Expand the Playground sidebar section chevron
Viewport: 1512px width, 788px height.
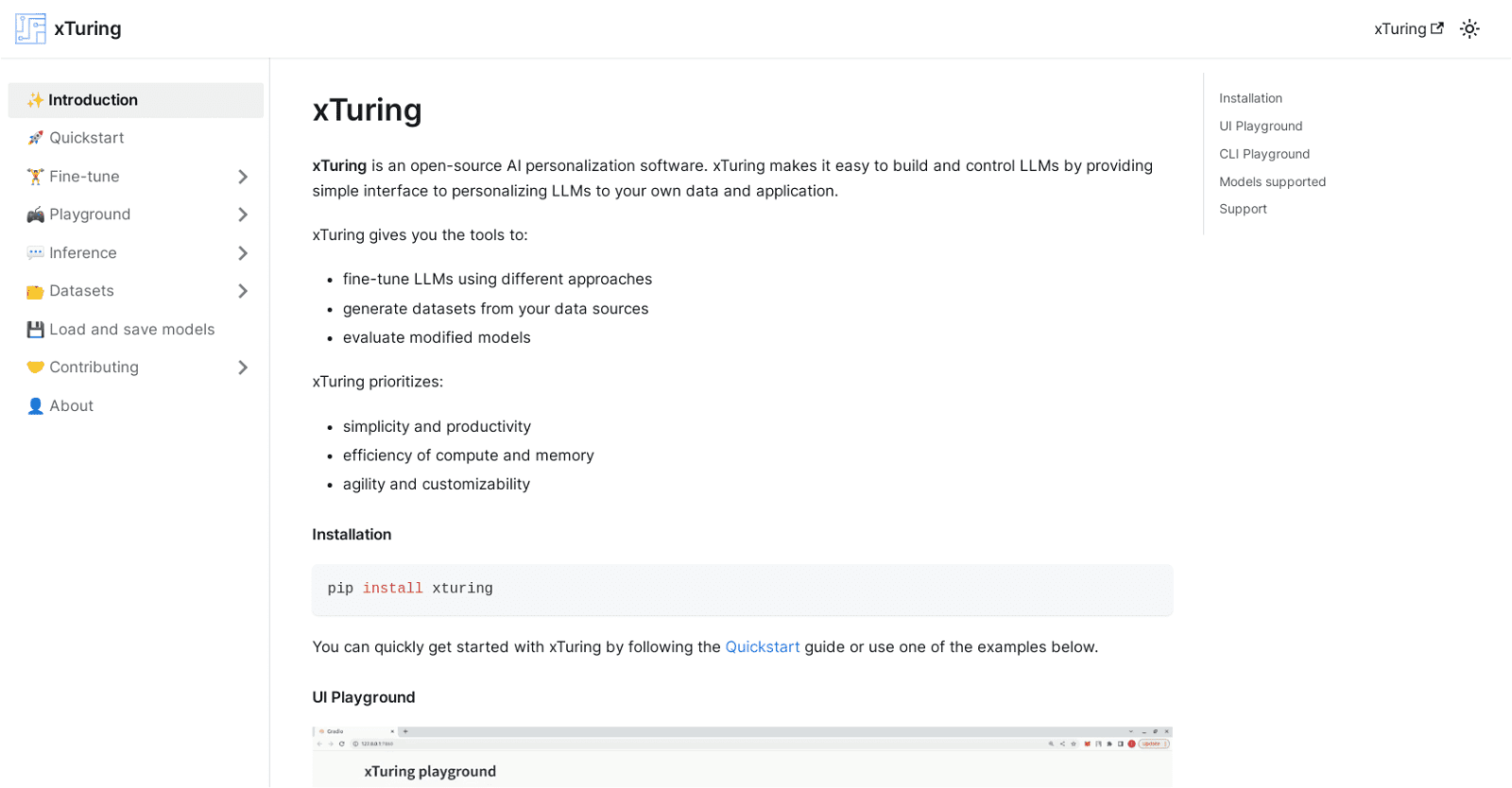click(243, 214)
